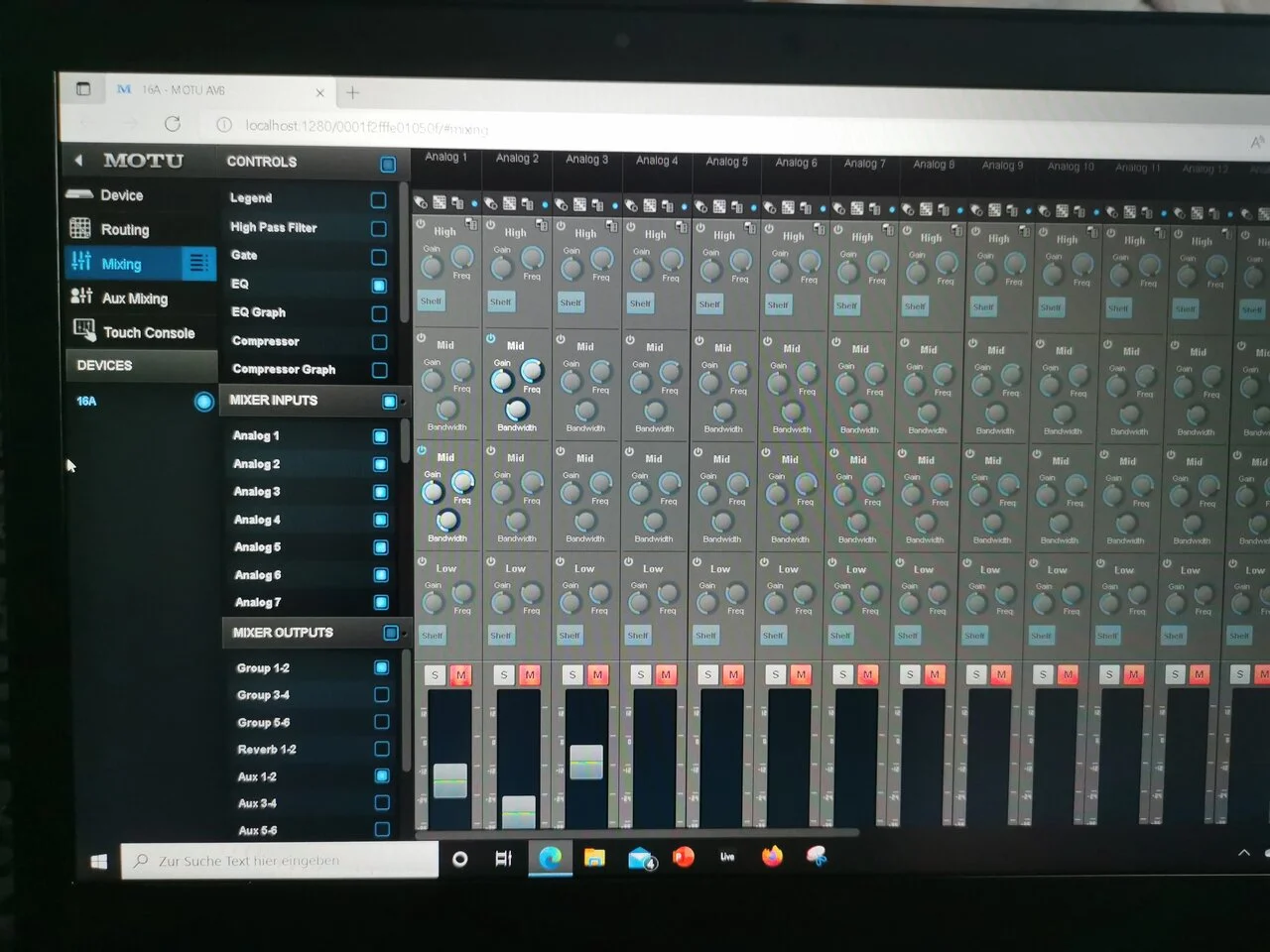Refresh the MOTU browser page

click(x=173, y=124)
